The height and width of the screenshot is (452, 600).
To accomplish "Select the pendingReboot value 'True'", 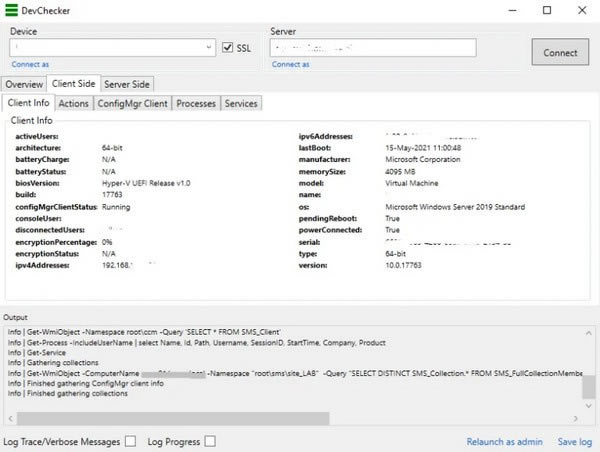I will click(393, 219).
